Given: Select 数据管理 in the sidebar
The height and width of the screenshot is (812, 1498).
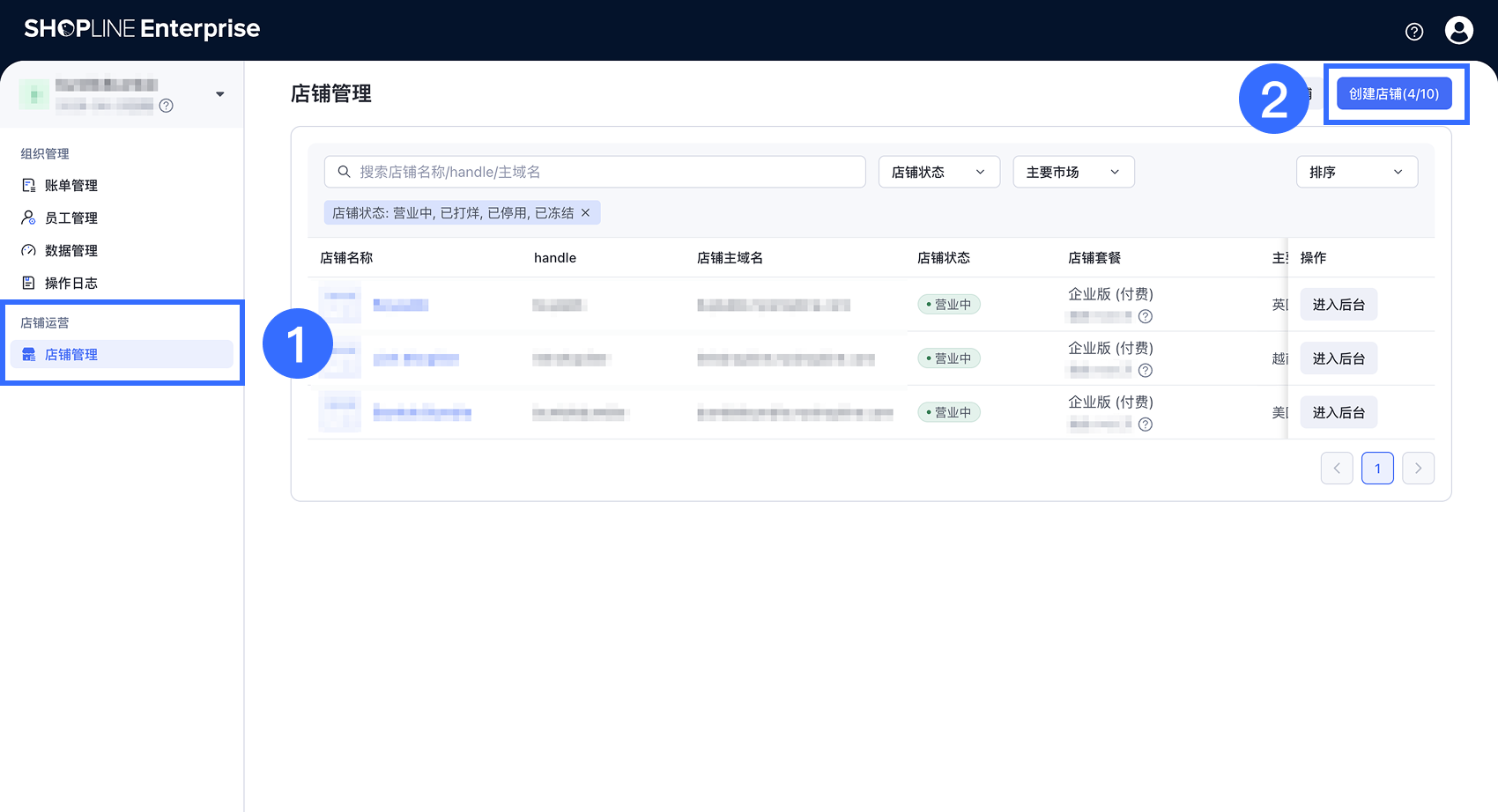Looking at the screenshot, I should (70, 251).
